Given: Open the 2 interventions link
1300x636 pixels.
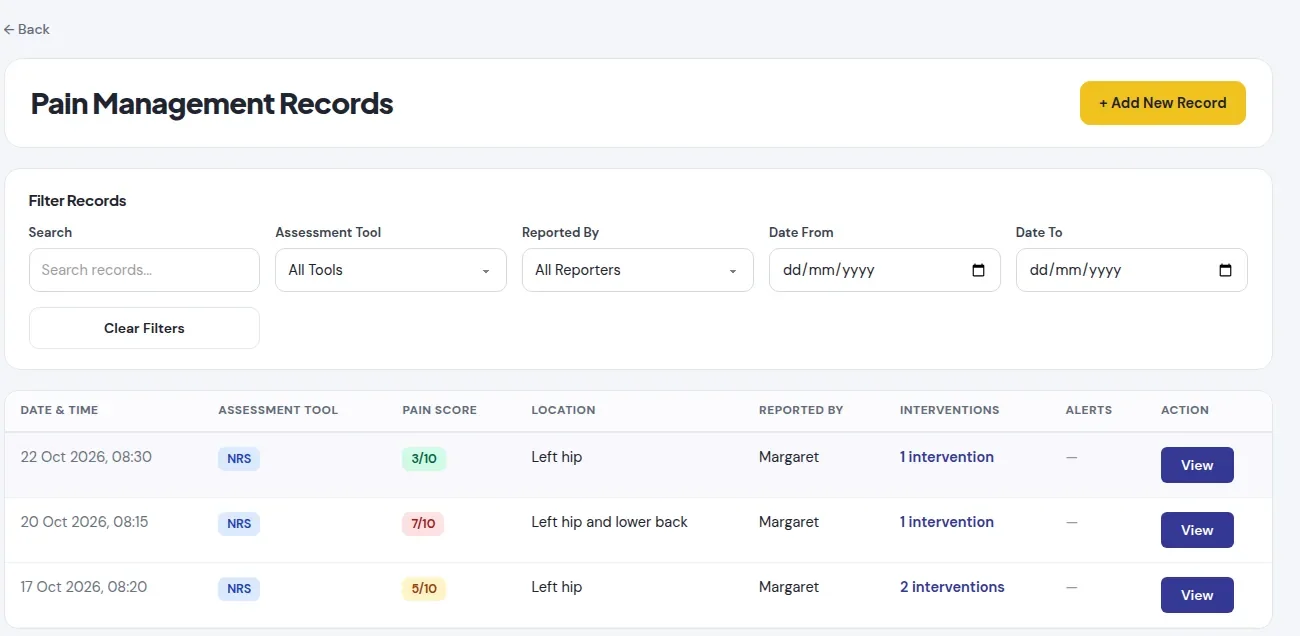Looking at the screenshot, I should (952, 587).
